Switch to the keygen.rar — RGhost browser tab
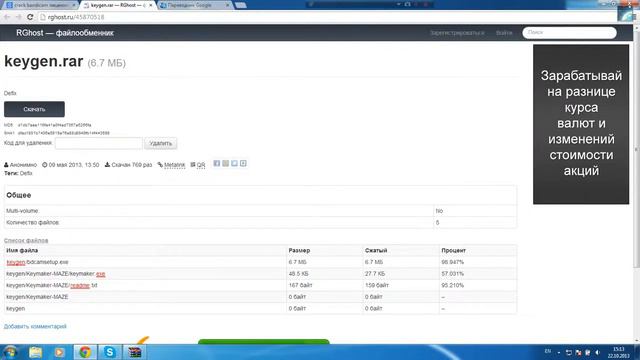Screen dimensions: 640x360 [118, 5]
